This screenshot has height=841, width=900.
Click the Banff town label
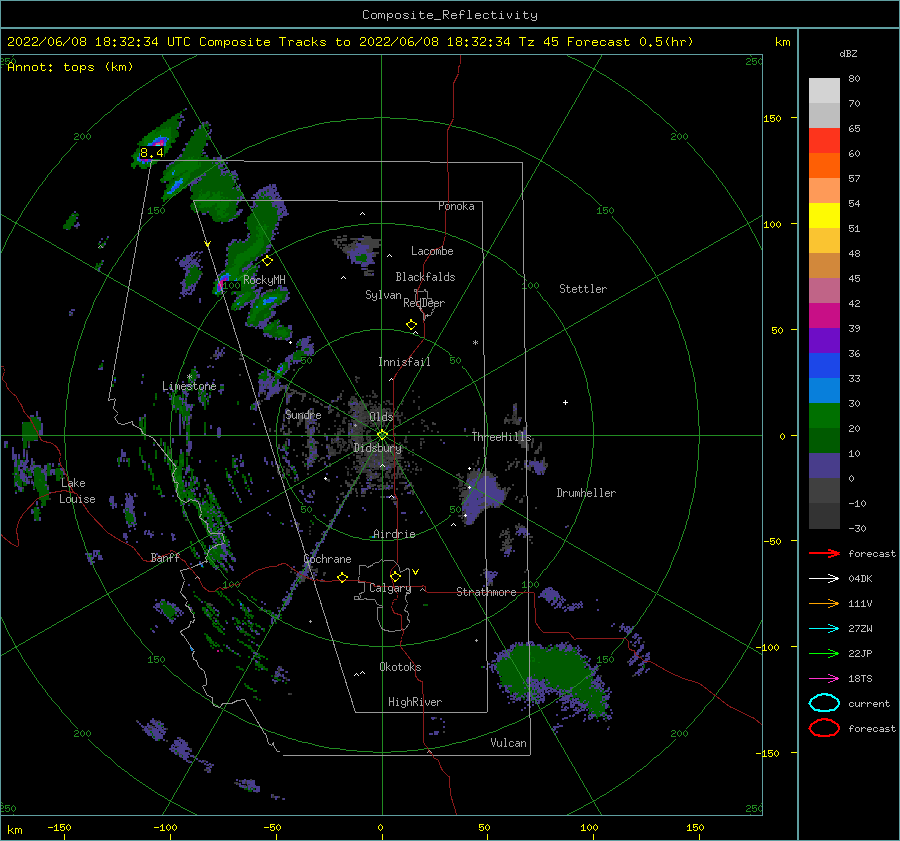coord(165,557)
